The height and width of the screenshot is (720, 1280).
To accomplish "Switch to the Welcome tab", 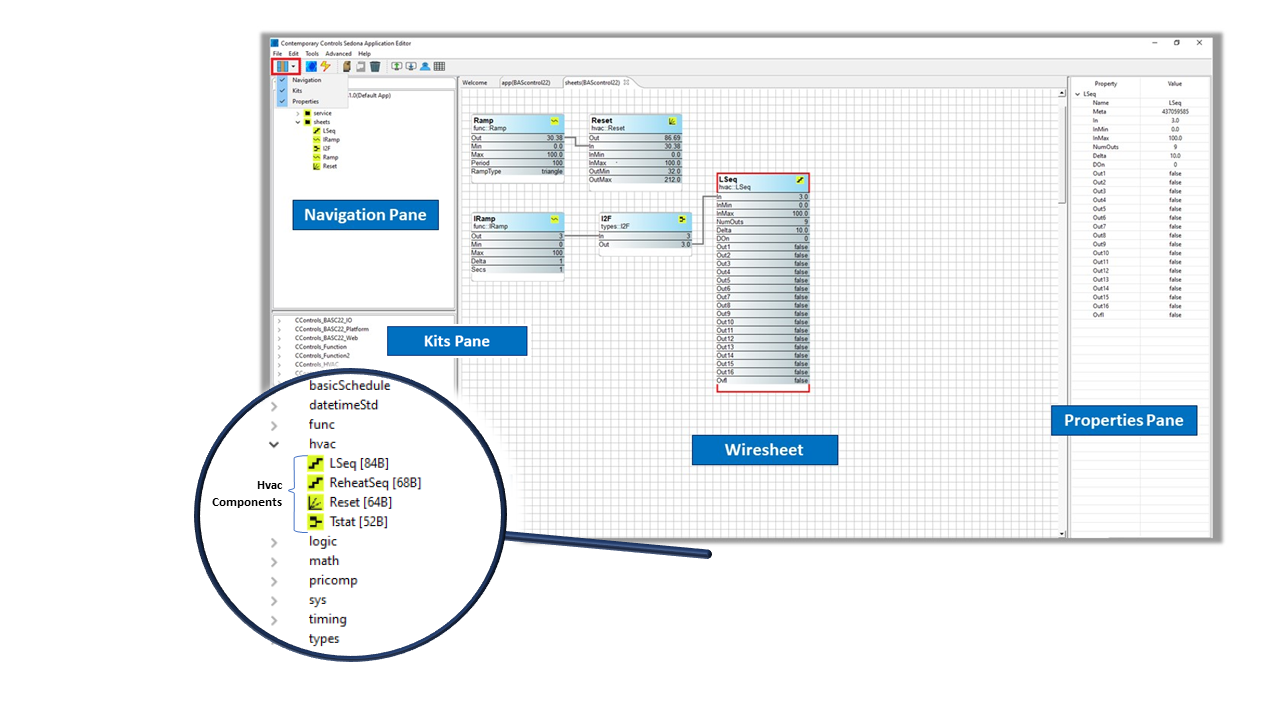I will 475,83.
